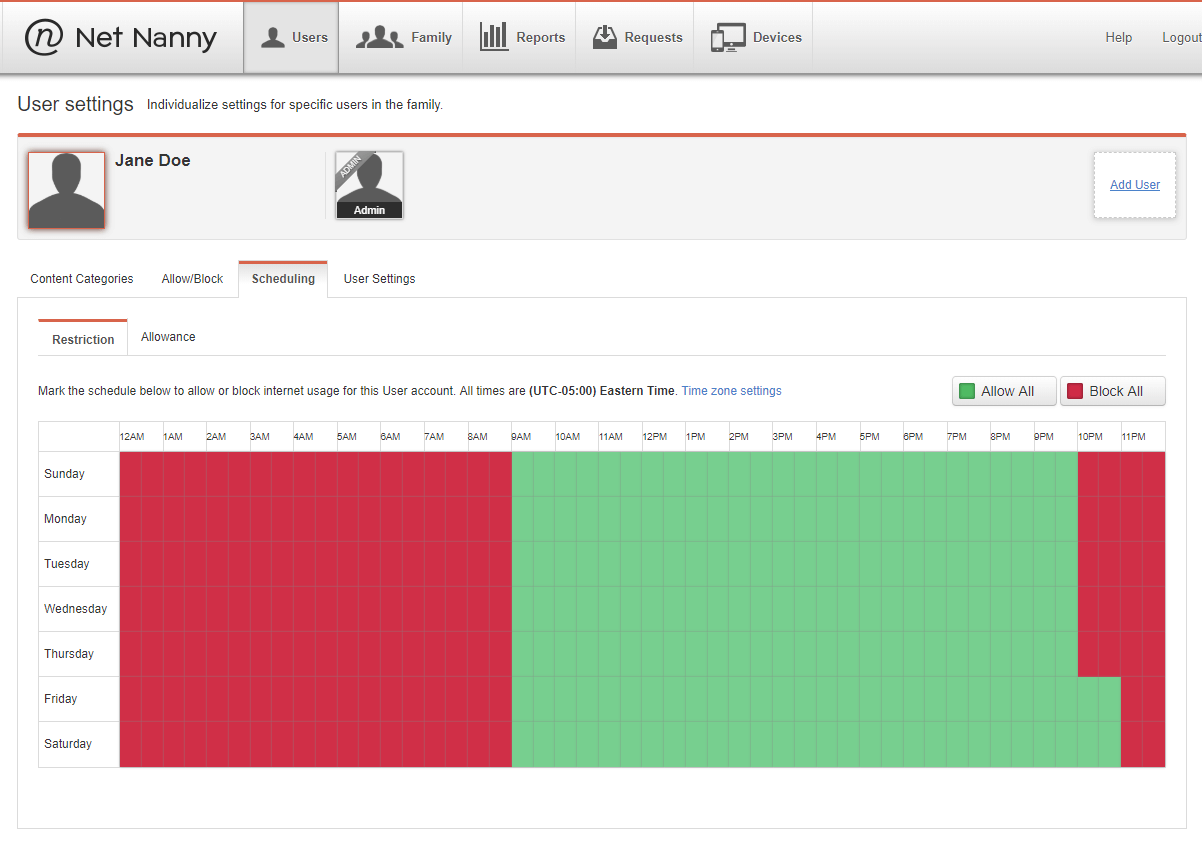Toggle Monday 9AM first time block

click(522, 519)
